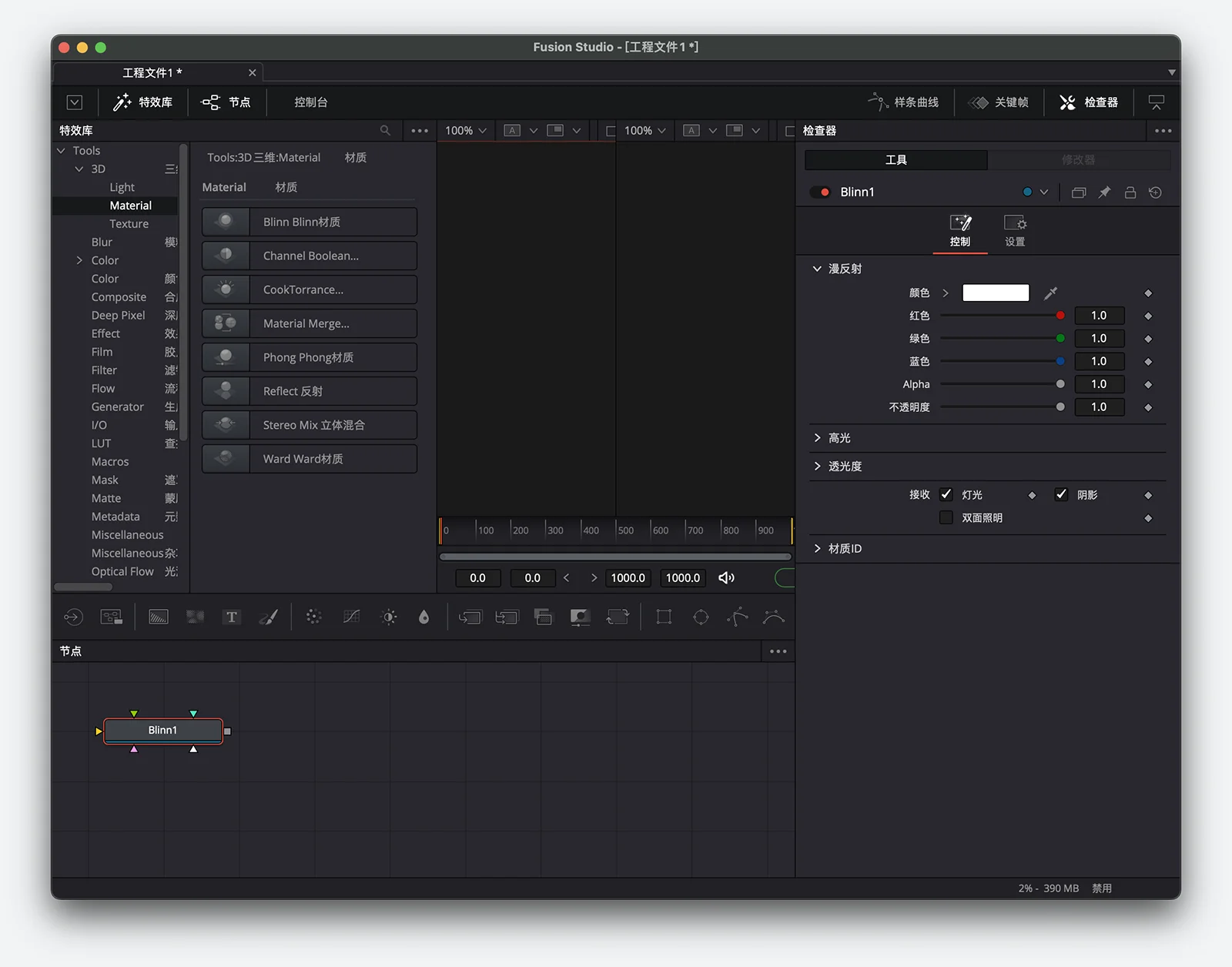Toggle the 检查器 inspector button in top bar
Viewport: 1232px width, 967px height.
click(x=1089, y=102)
